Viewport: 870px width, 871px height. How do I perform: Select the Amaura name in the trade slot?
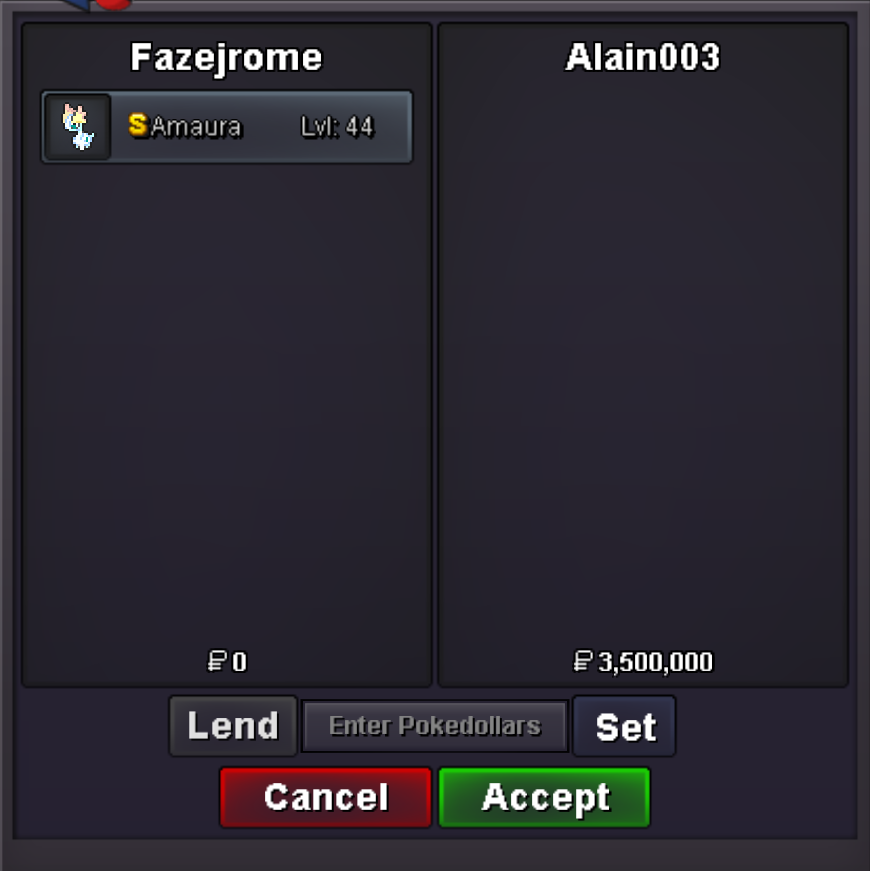pyautogui.click(x=196, y=127)
